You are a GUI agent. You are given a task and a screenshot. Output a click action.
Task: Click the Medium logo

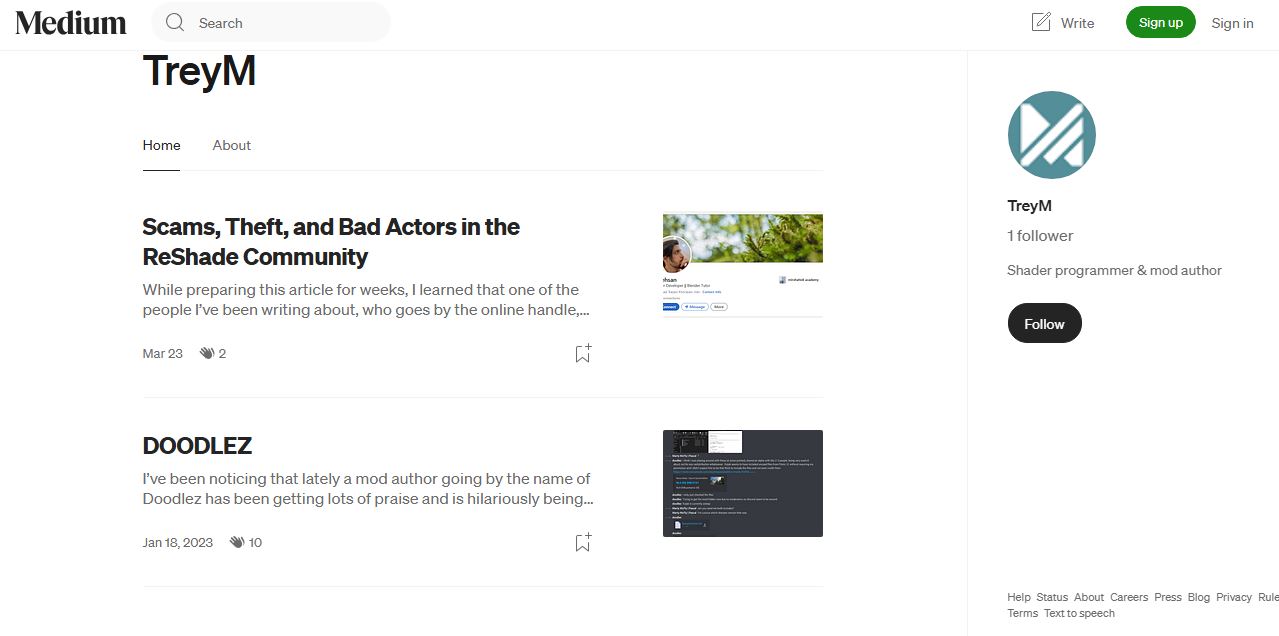(x=71, y=23)
